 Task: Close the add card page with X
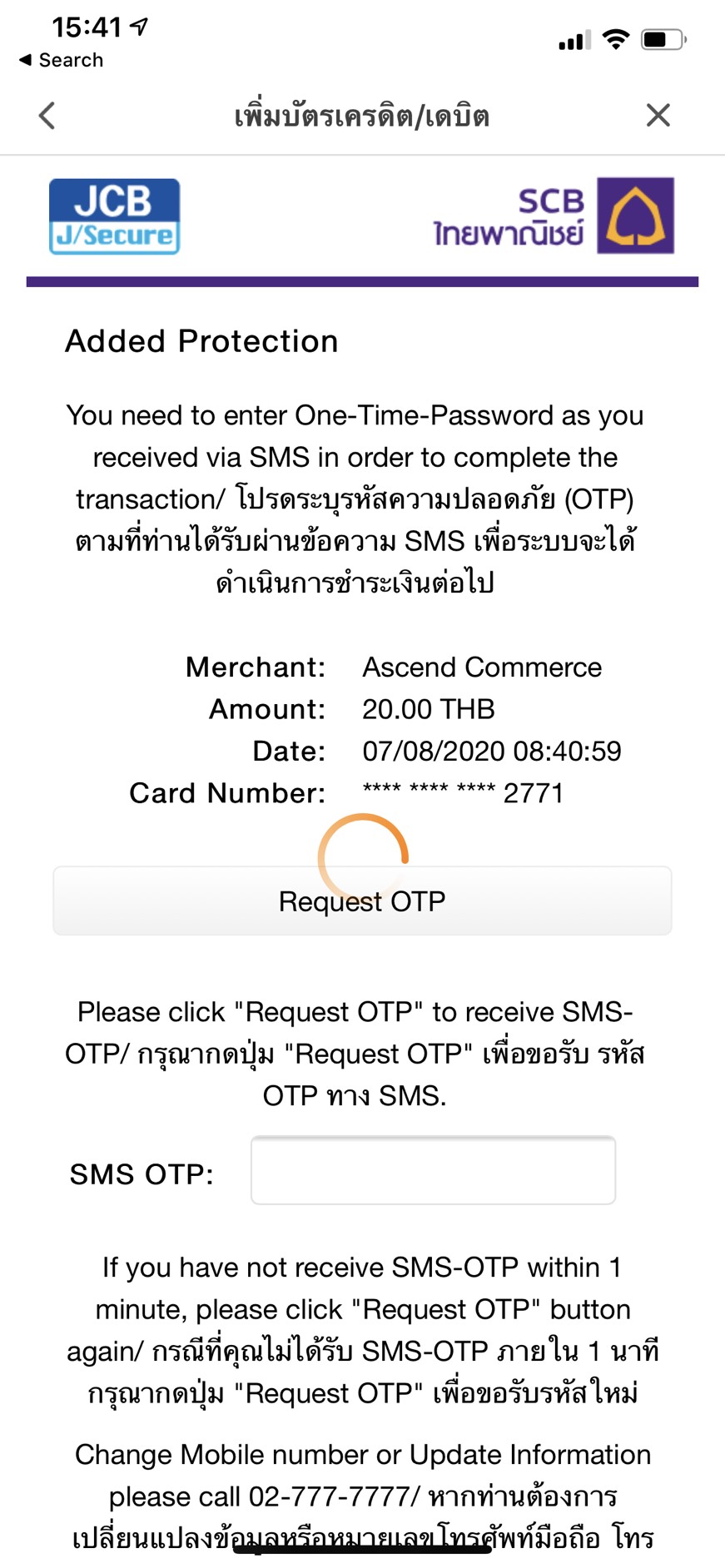point(658,115)
